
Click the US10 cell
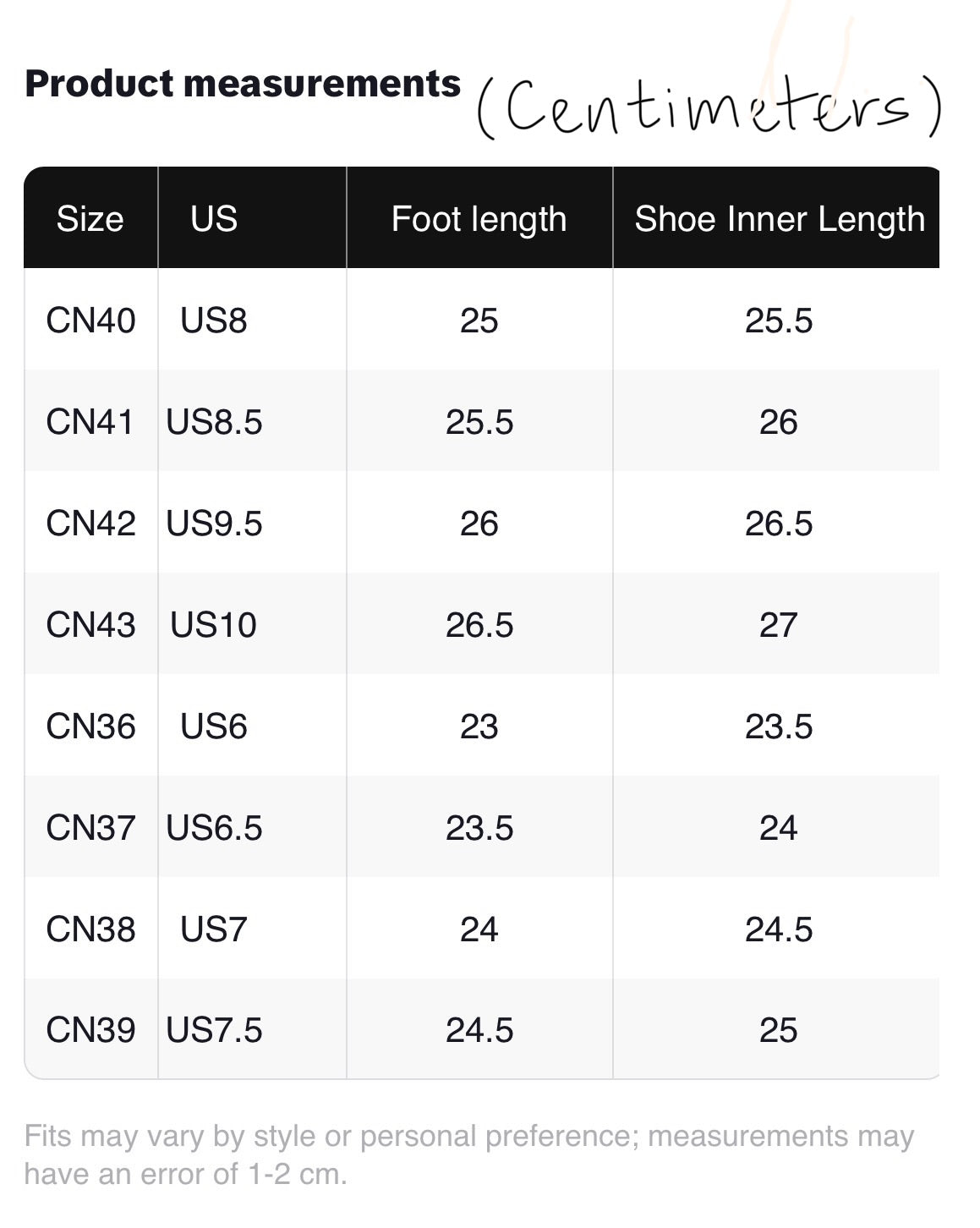pos(213,625)
